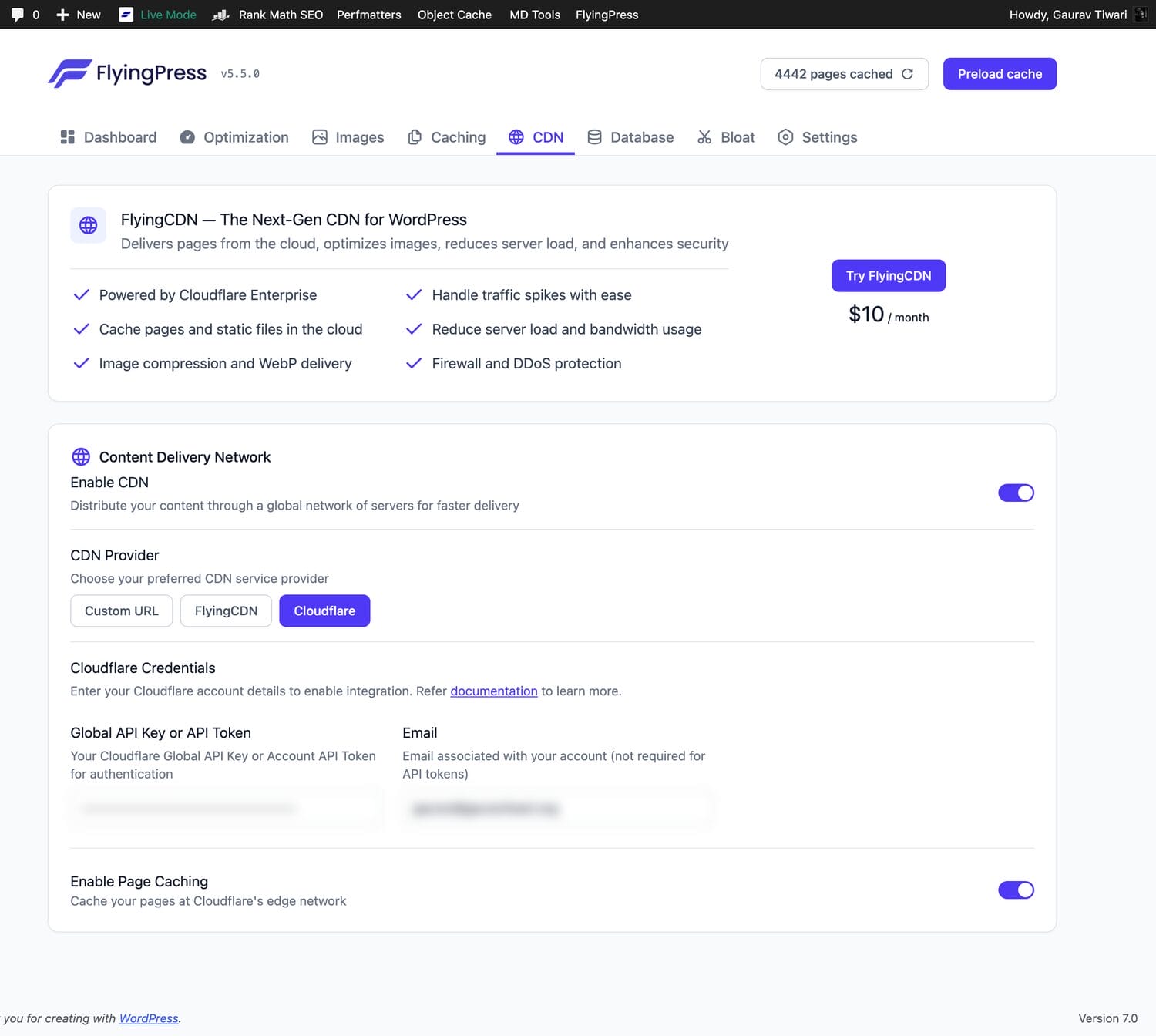Select FlyingCDN as CDN provider
Screen dimensions: 1156x1036
pos(226,610)
